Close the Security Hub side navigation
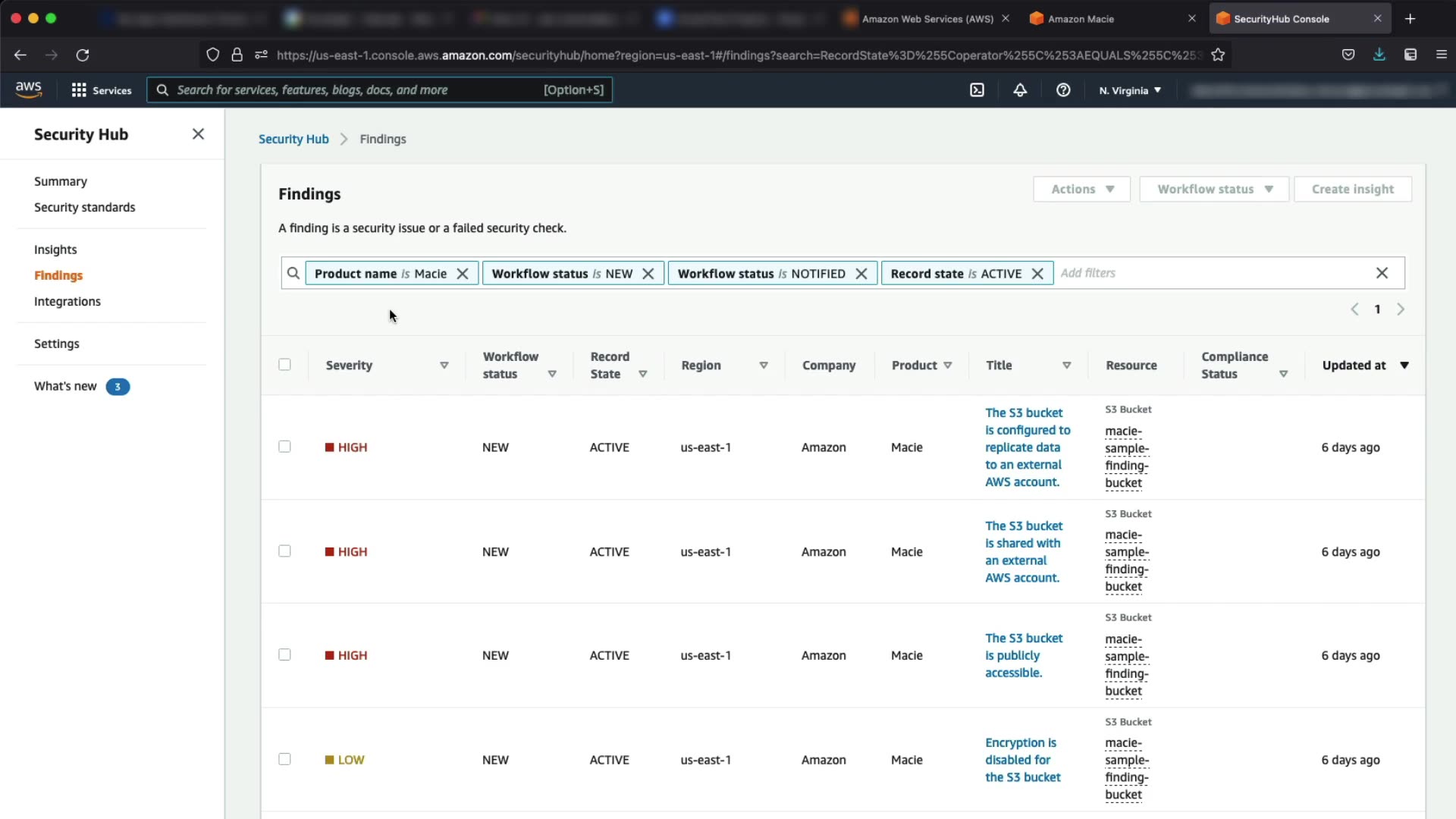The width and height of the screenshot is (1456, 819). [198, 134]
